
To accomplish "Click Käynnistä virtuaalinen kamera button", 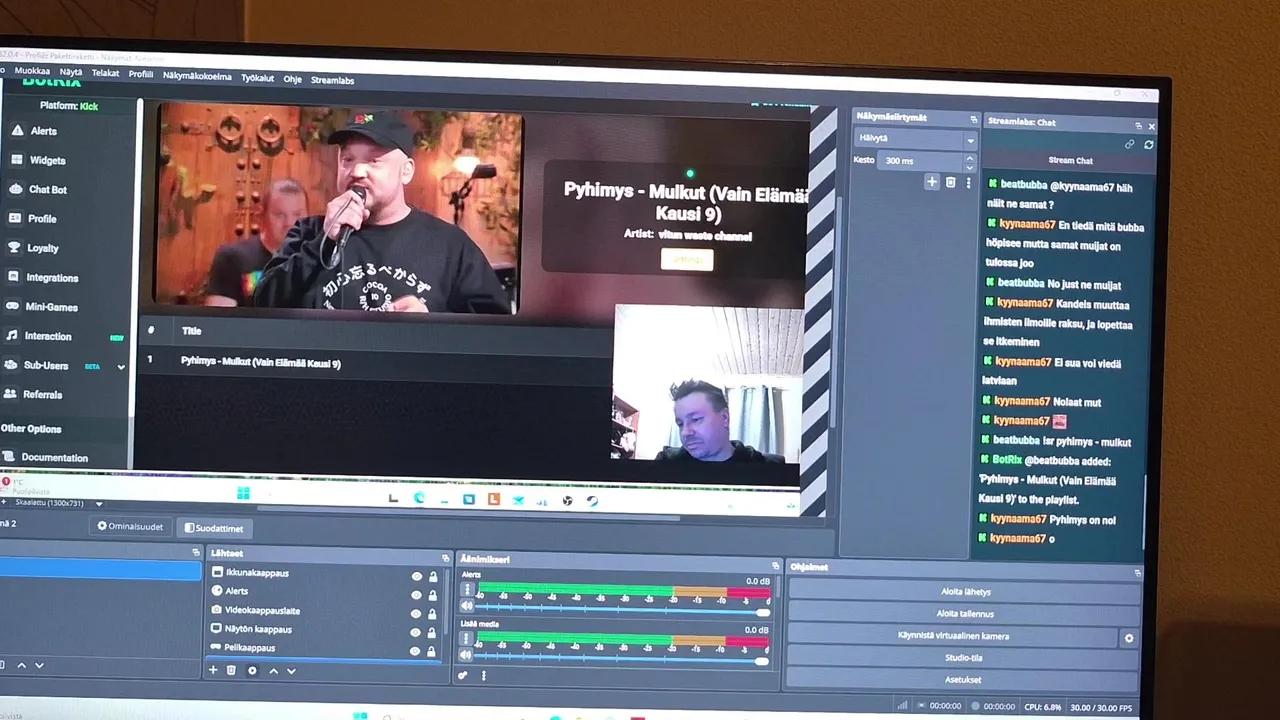I will [x=953, y=636].
